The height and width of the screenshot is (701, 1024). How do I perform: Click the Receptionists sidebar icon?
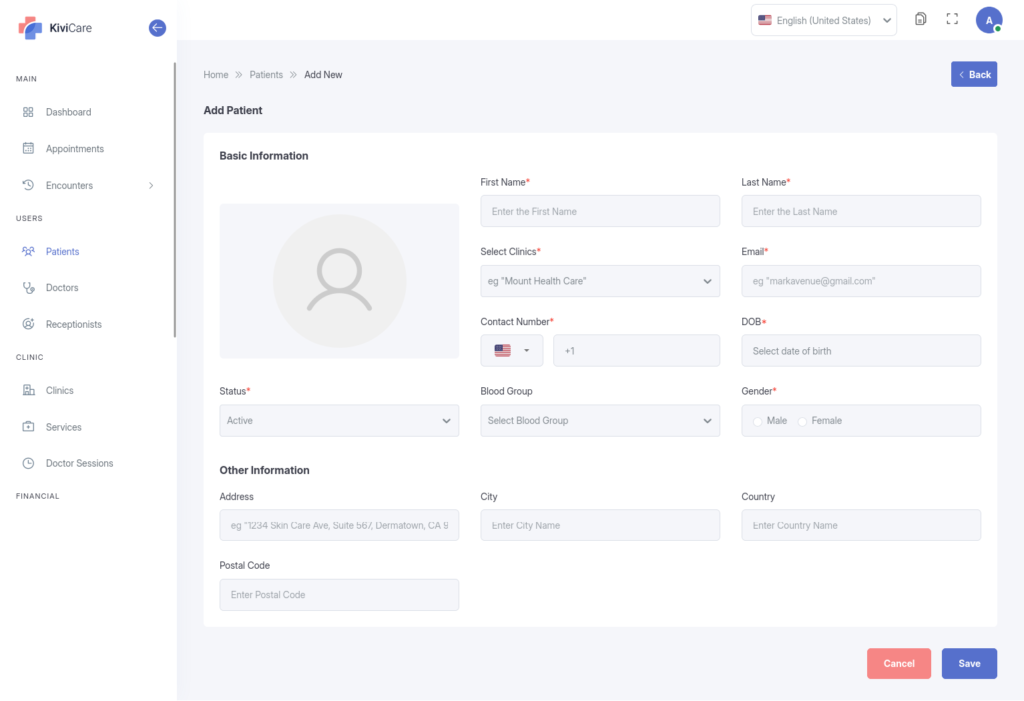tap(28, 324)
